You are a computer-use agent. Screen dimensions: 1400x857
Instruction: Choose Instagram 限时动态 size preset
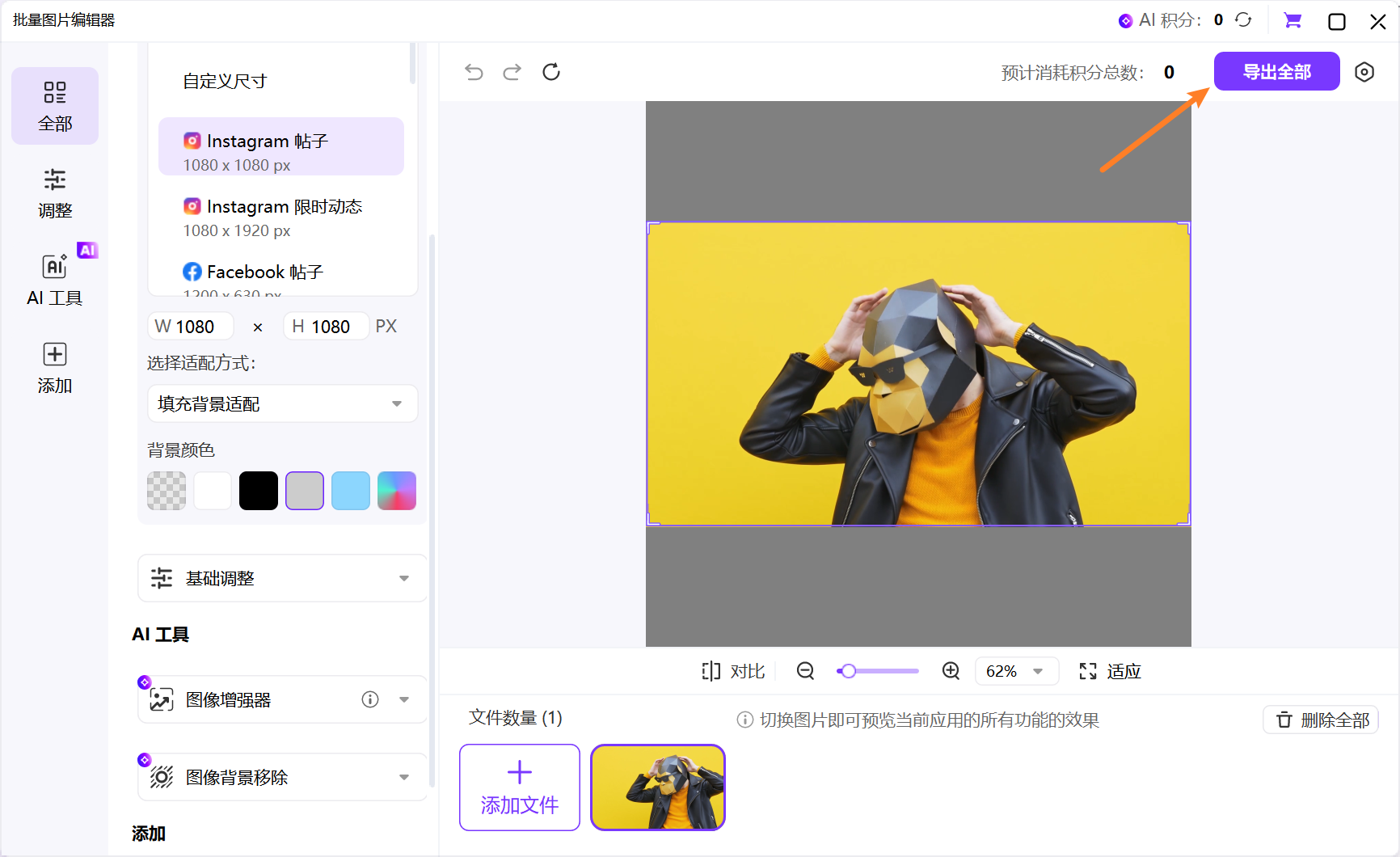coord(281,218)
